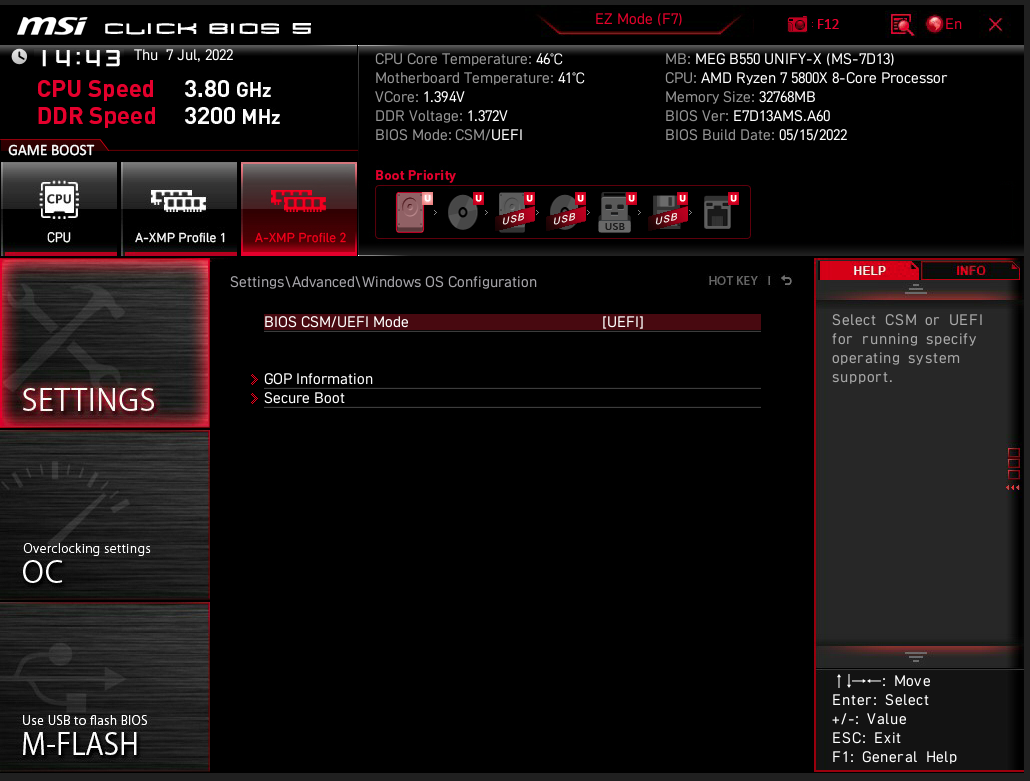Screen dimensions: 1030x781
Task: Click the MB: MEG B550 UNIFY-X line
Action: [780, 59]
